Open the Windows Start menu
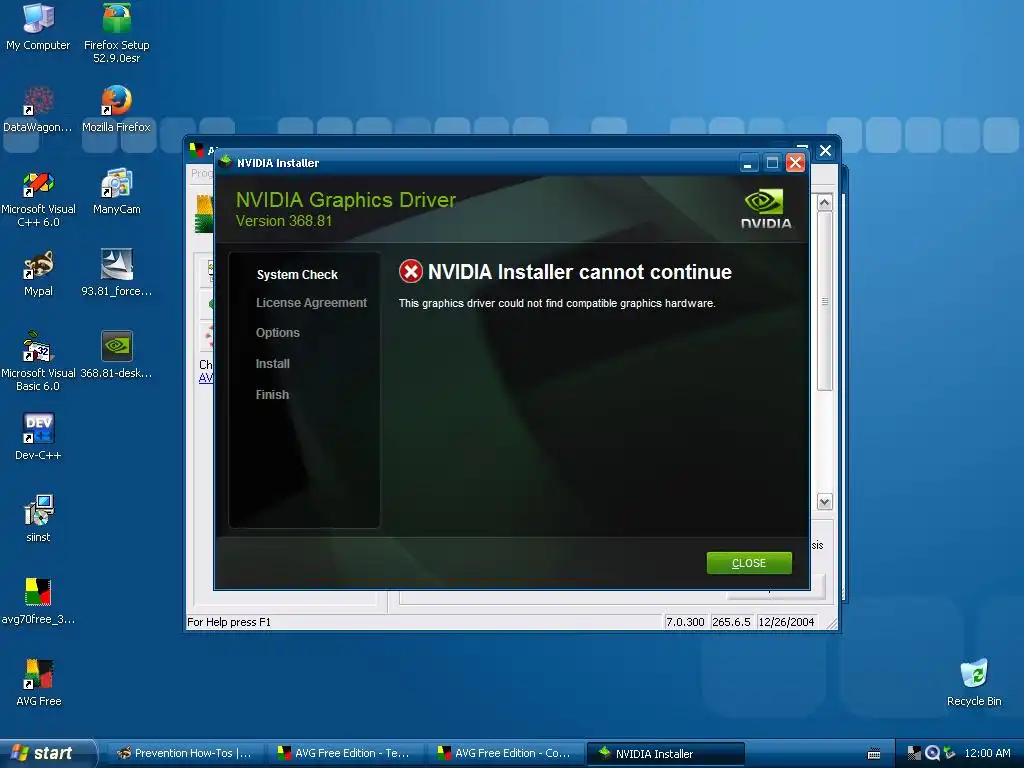 [x=47, y=753]
